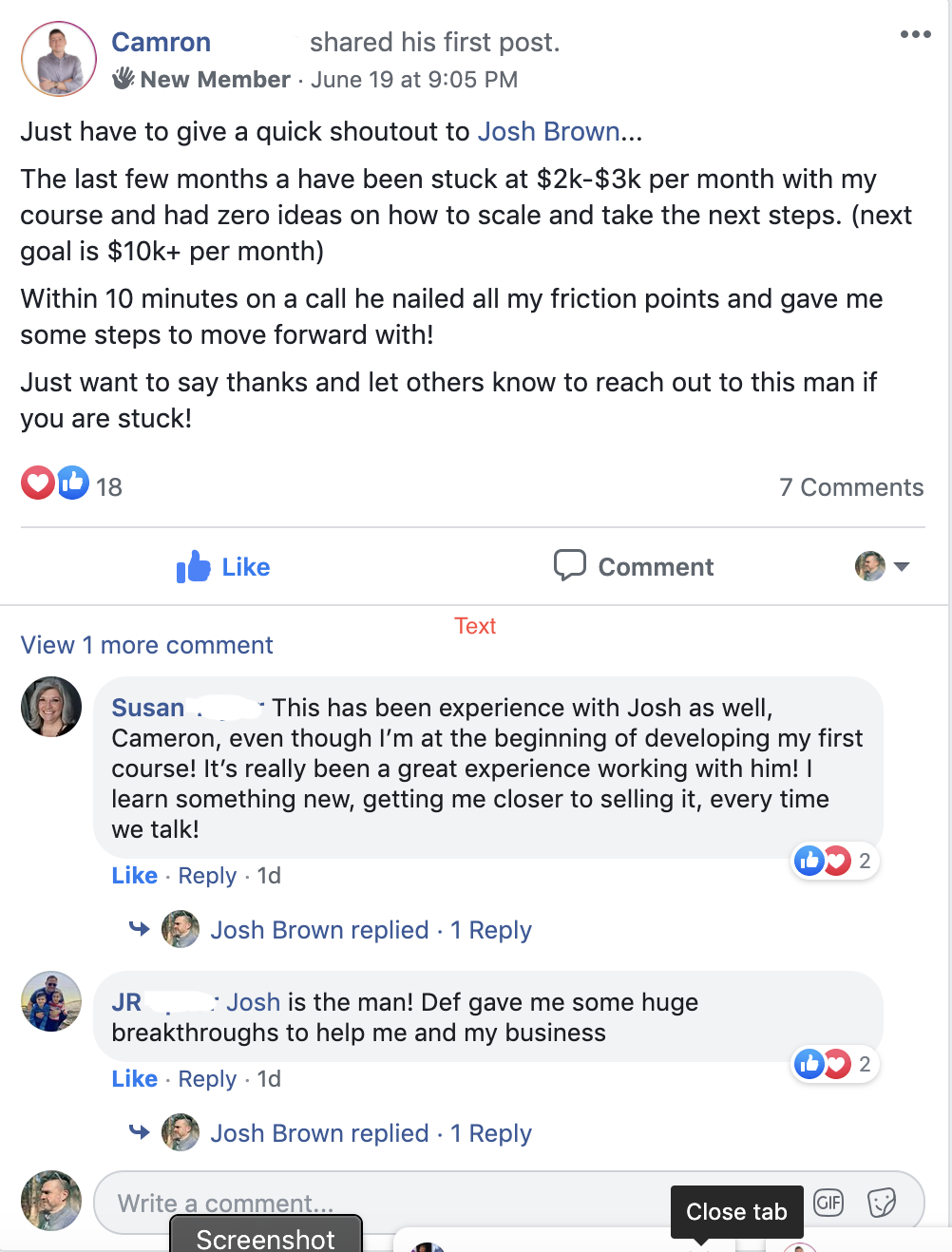Screen dimensions: 952x1252
Task: Expand Josh Brown's reply under Susan's comment
Action: (x=371, y=930)
